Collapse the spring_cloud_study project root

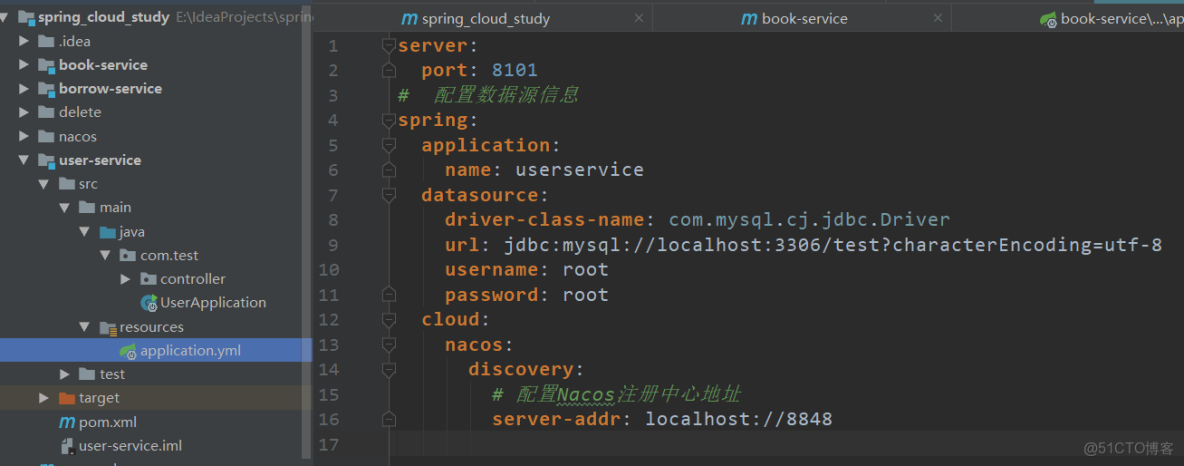5,17
